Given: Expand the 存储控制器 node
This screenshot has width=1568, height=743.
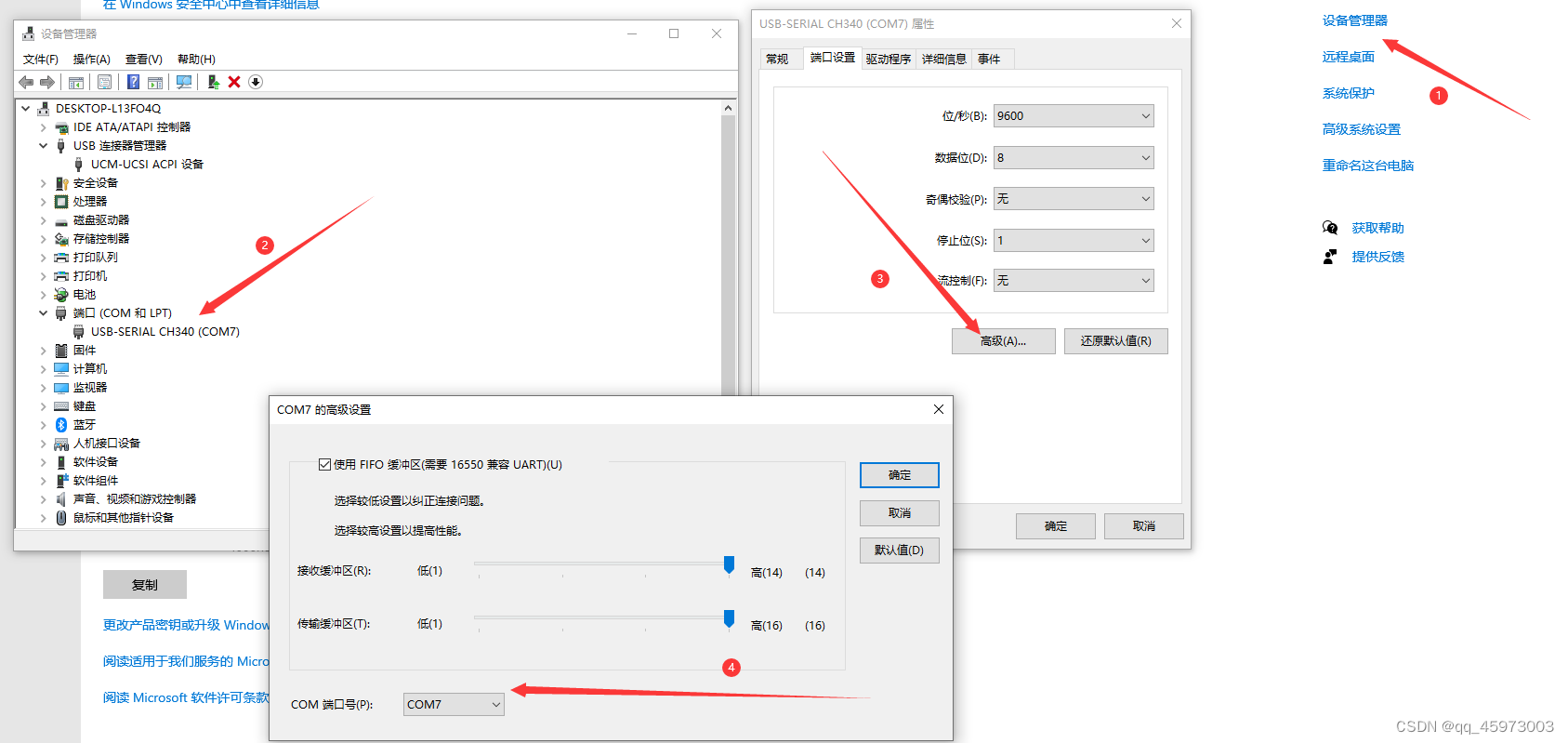Looking at the screenshot, I should (43, 239).
